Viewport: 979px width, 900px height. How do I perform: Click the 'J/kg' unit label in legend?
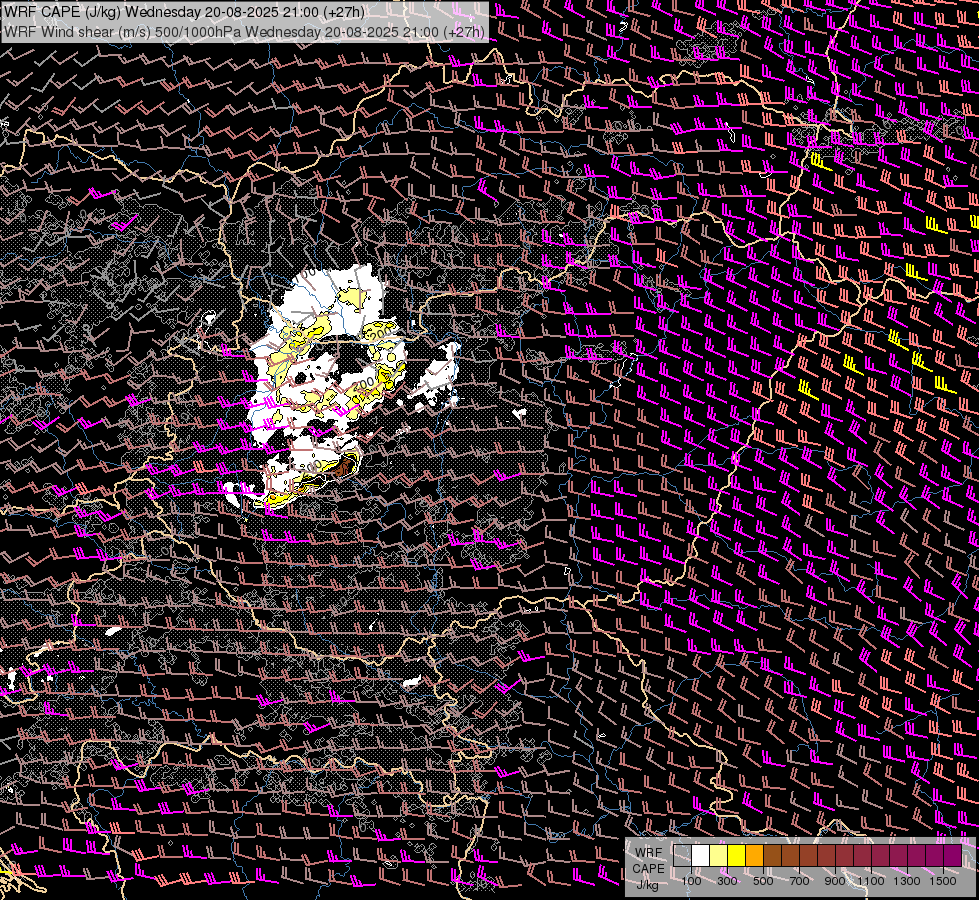point(647,885)
